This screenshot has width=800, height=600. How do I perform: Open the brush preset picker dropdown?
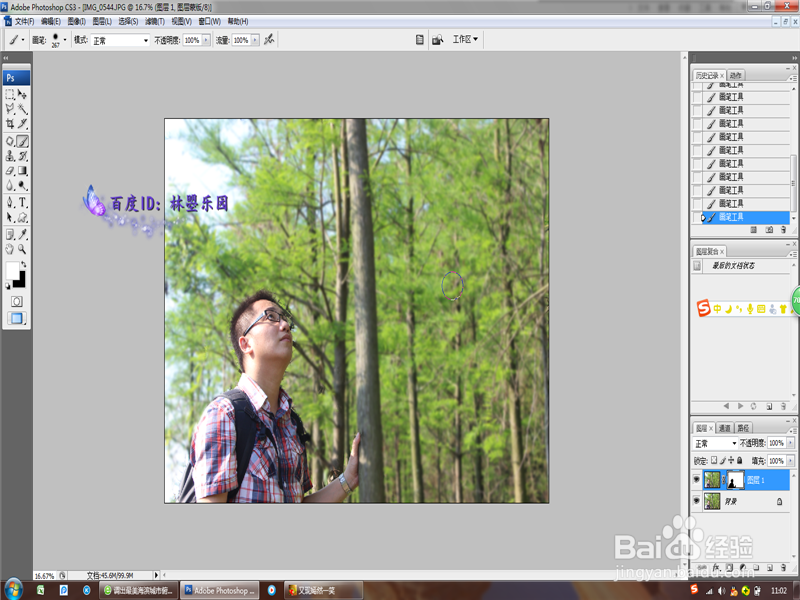[65, 40]
